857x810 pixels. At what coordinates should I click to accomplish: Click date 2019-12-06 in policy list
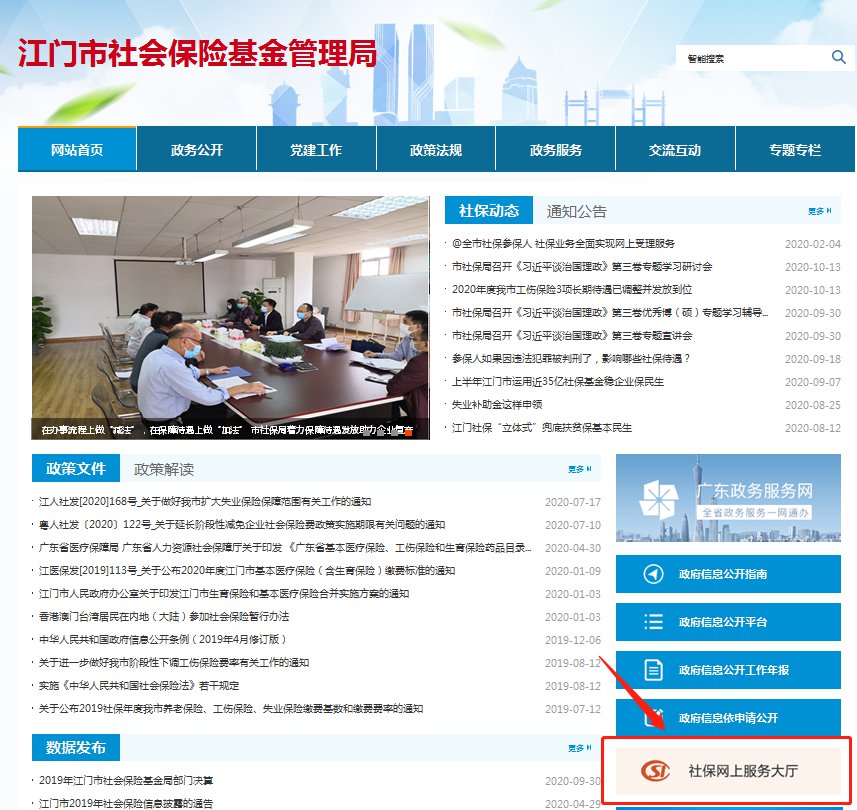pyautogui.click(x=572, y=639)
